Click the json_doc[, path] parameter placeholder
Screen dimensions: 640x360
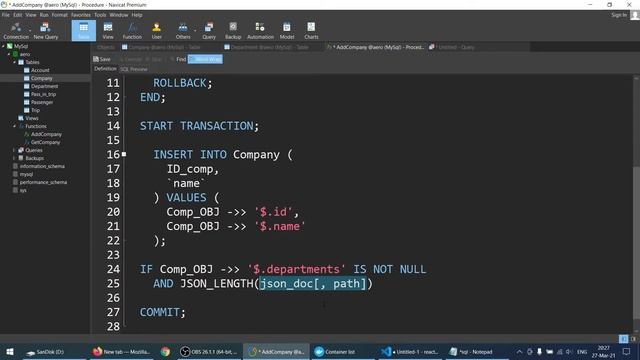coord(313,283)
